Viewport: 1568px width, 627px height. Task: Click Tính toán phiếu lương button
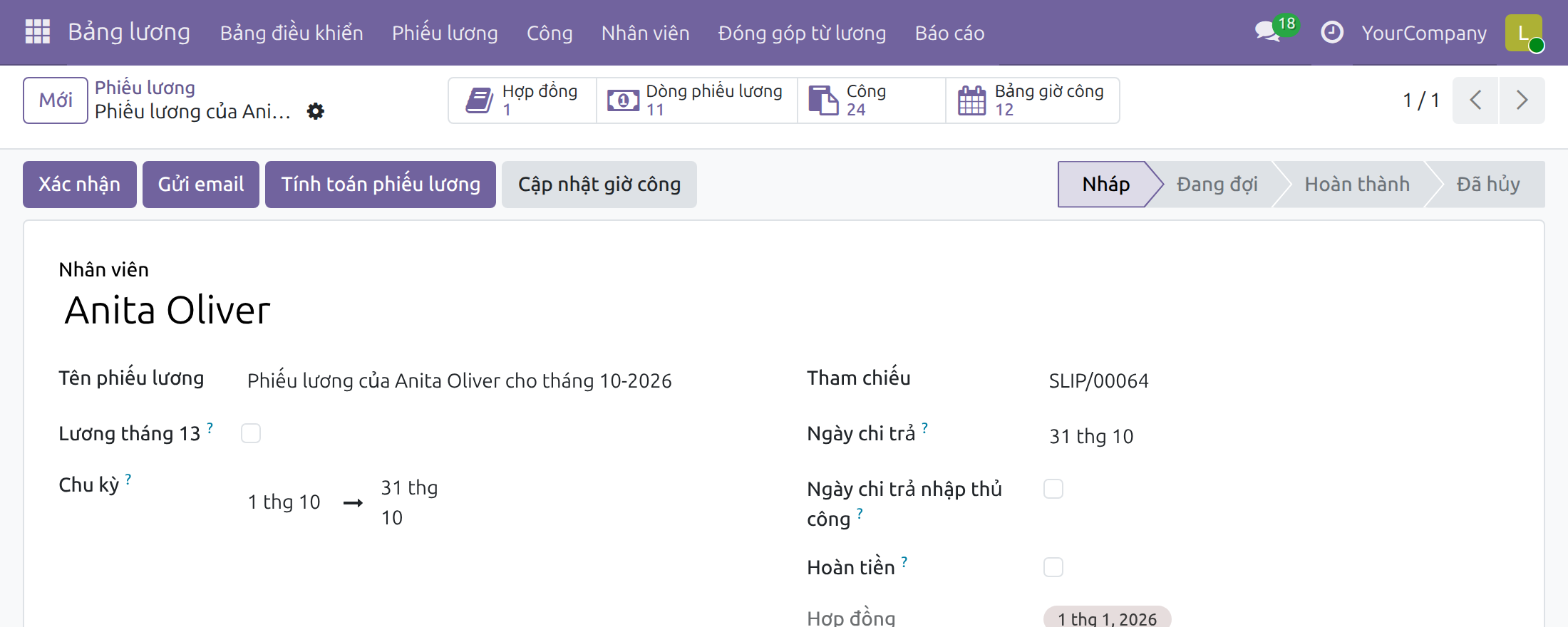click(381, 185)
